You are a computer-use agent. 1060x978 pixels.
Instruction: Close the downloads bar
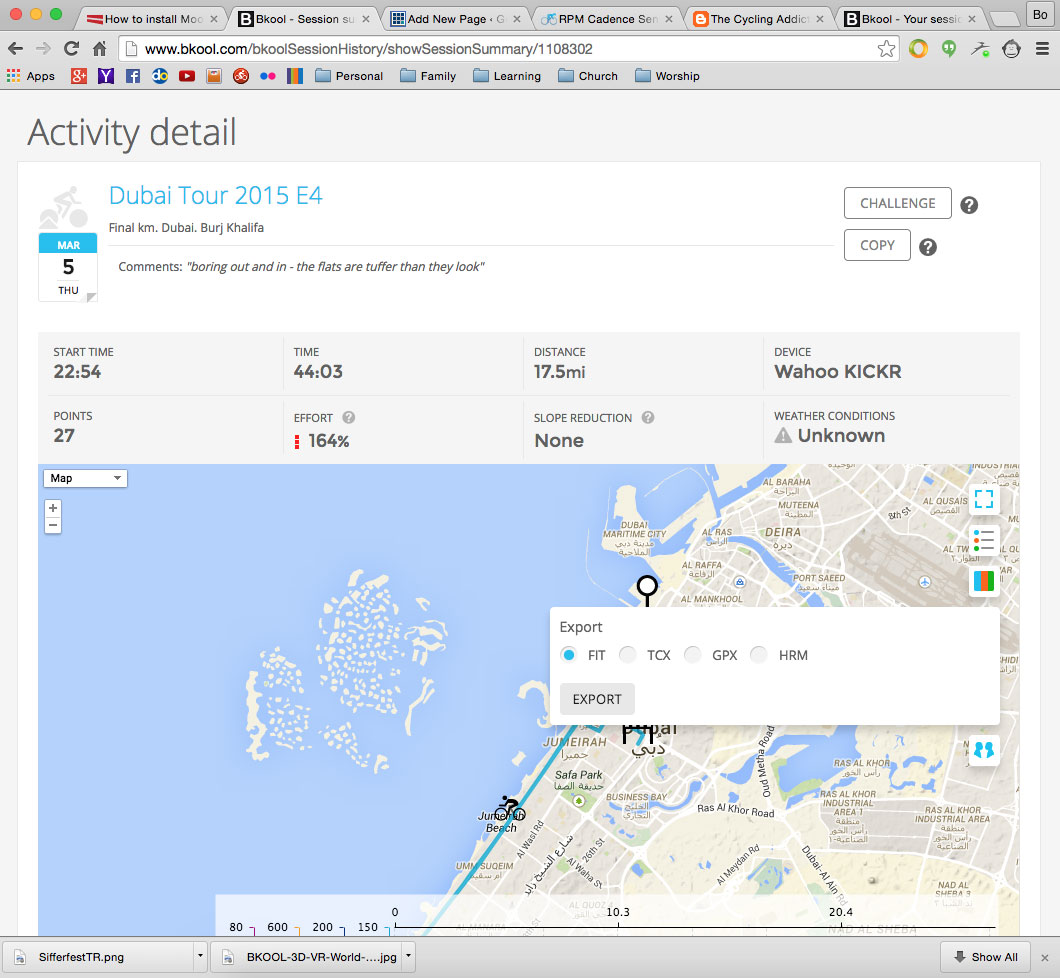(x=1044, y=957)
